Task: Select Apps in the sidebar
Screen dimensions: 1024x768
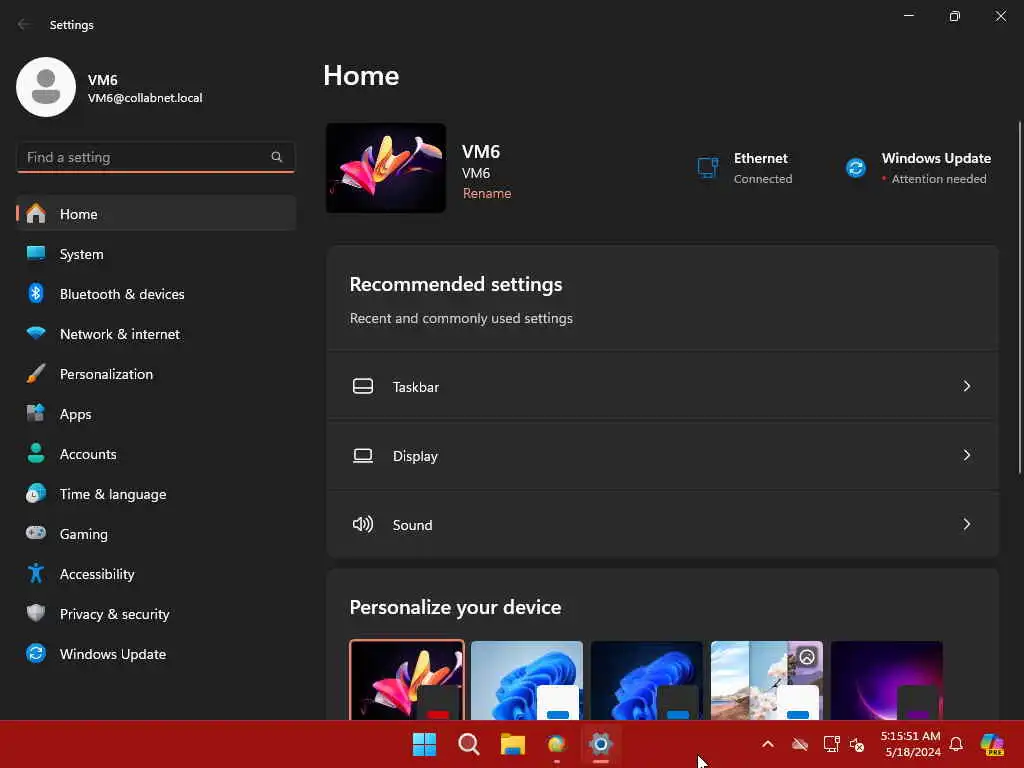Action: (156, 414)
